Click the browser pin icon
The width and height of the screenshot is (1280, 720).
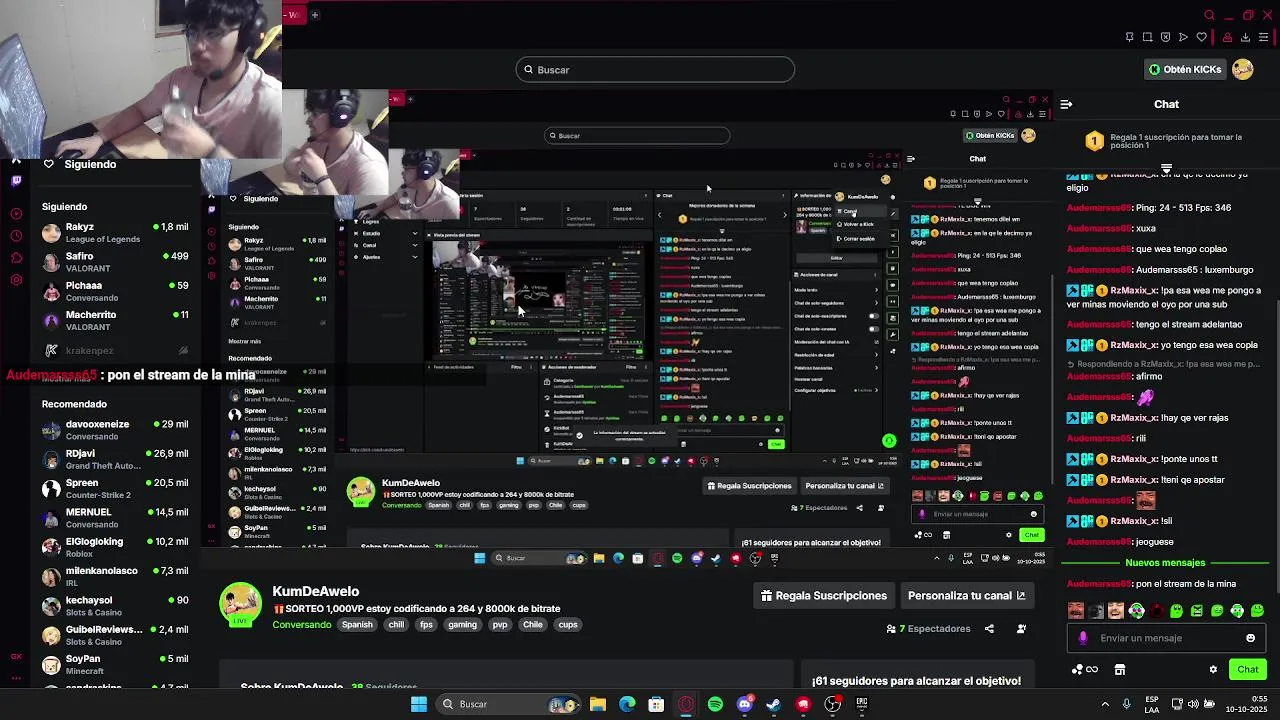tap(1129, 37)
